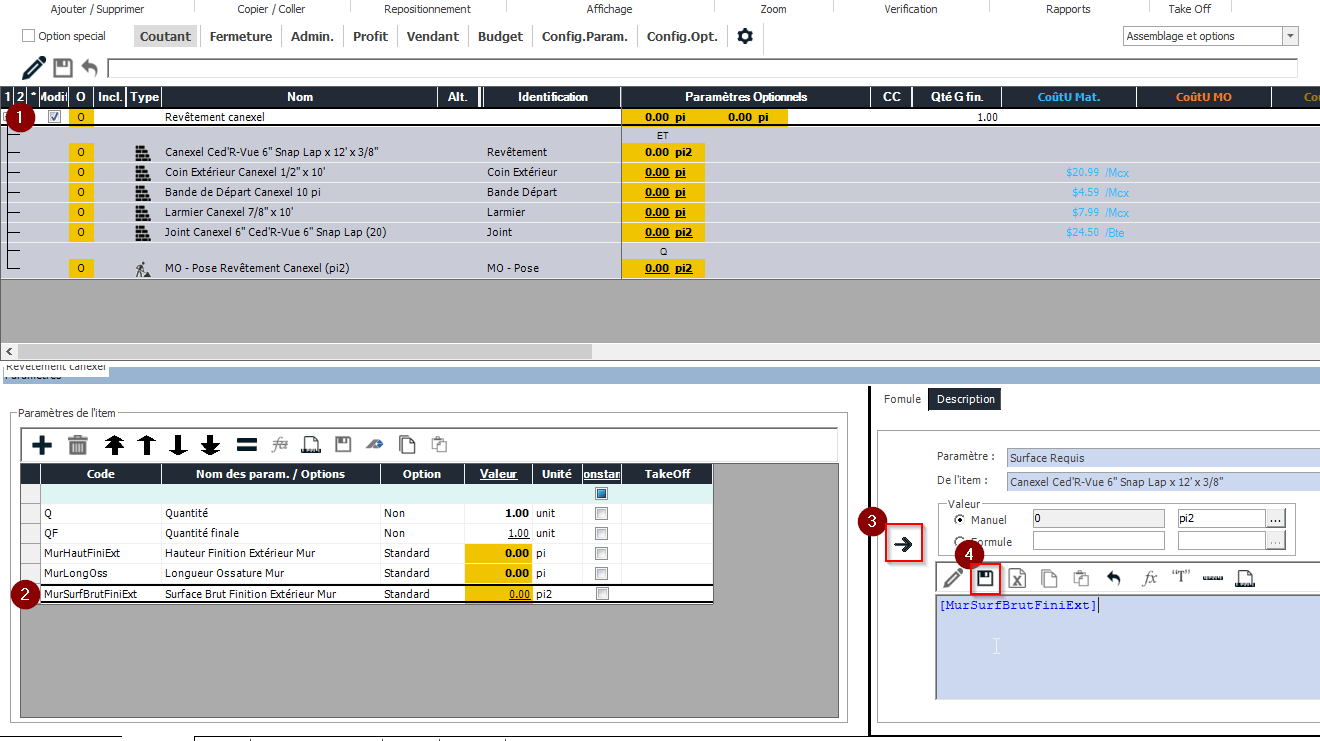Open the Budget tab
Screen dimensions: 1320x741
point(500,36)
